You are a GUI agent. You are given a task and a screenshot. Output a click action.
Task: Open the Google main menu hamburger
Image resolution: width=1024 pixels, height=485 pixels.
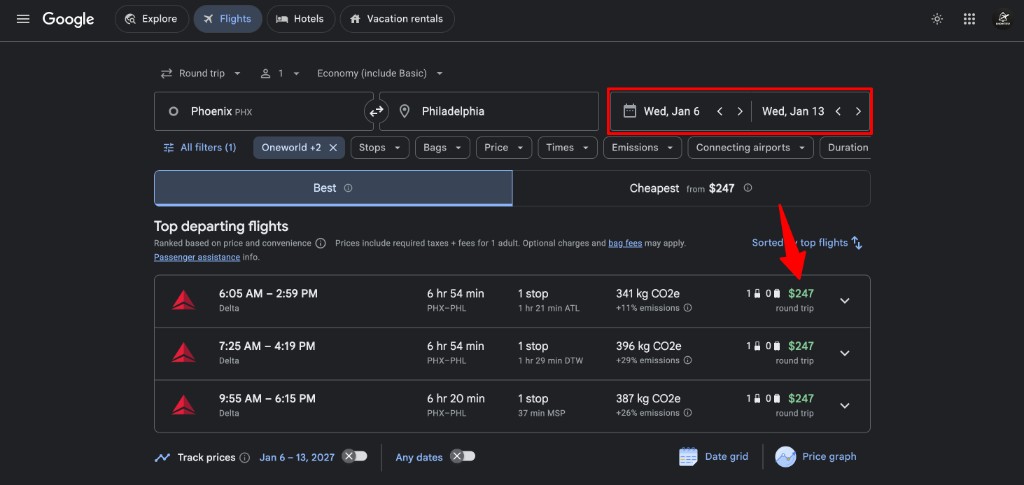[23, 19]
